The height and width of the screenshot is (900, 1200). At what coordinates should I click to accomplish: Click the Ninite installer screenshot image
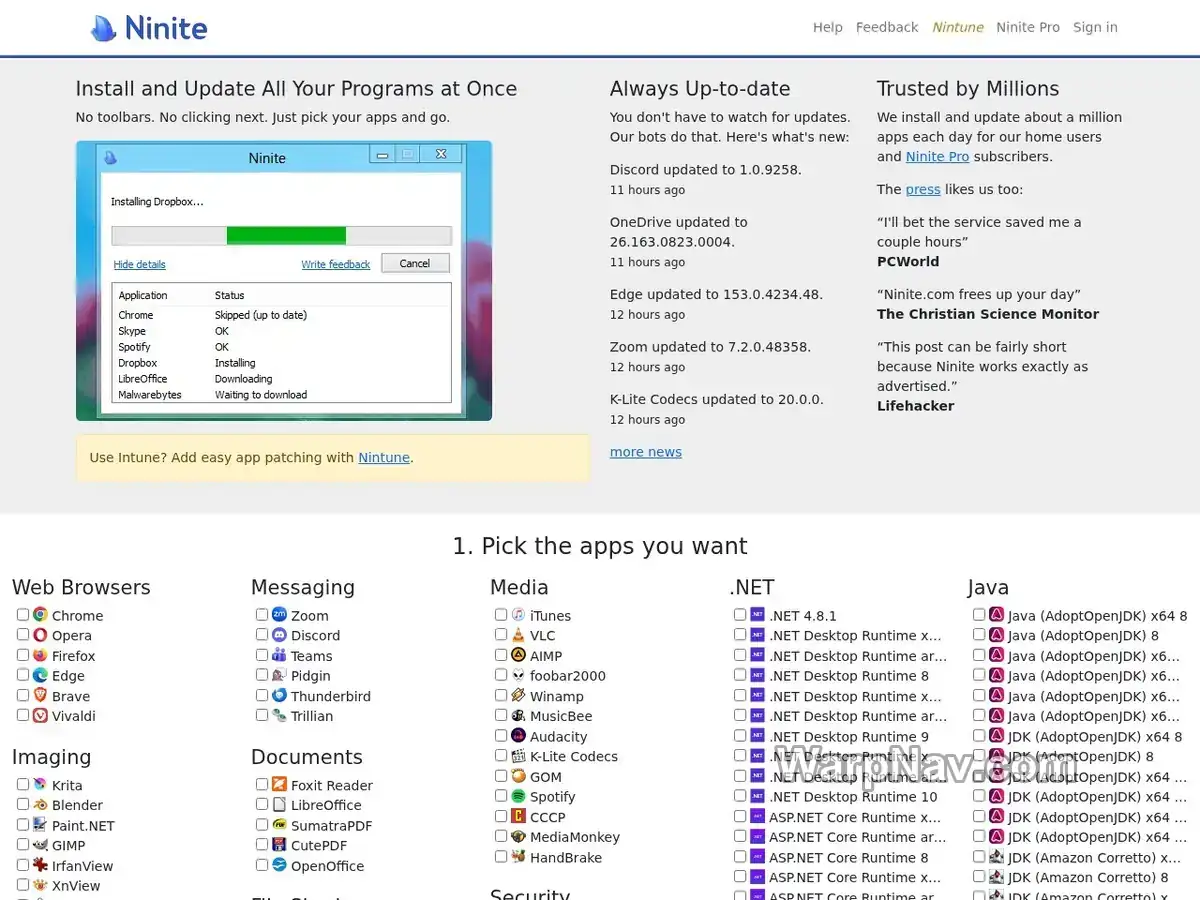point(284,280)
